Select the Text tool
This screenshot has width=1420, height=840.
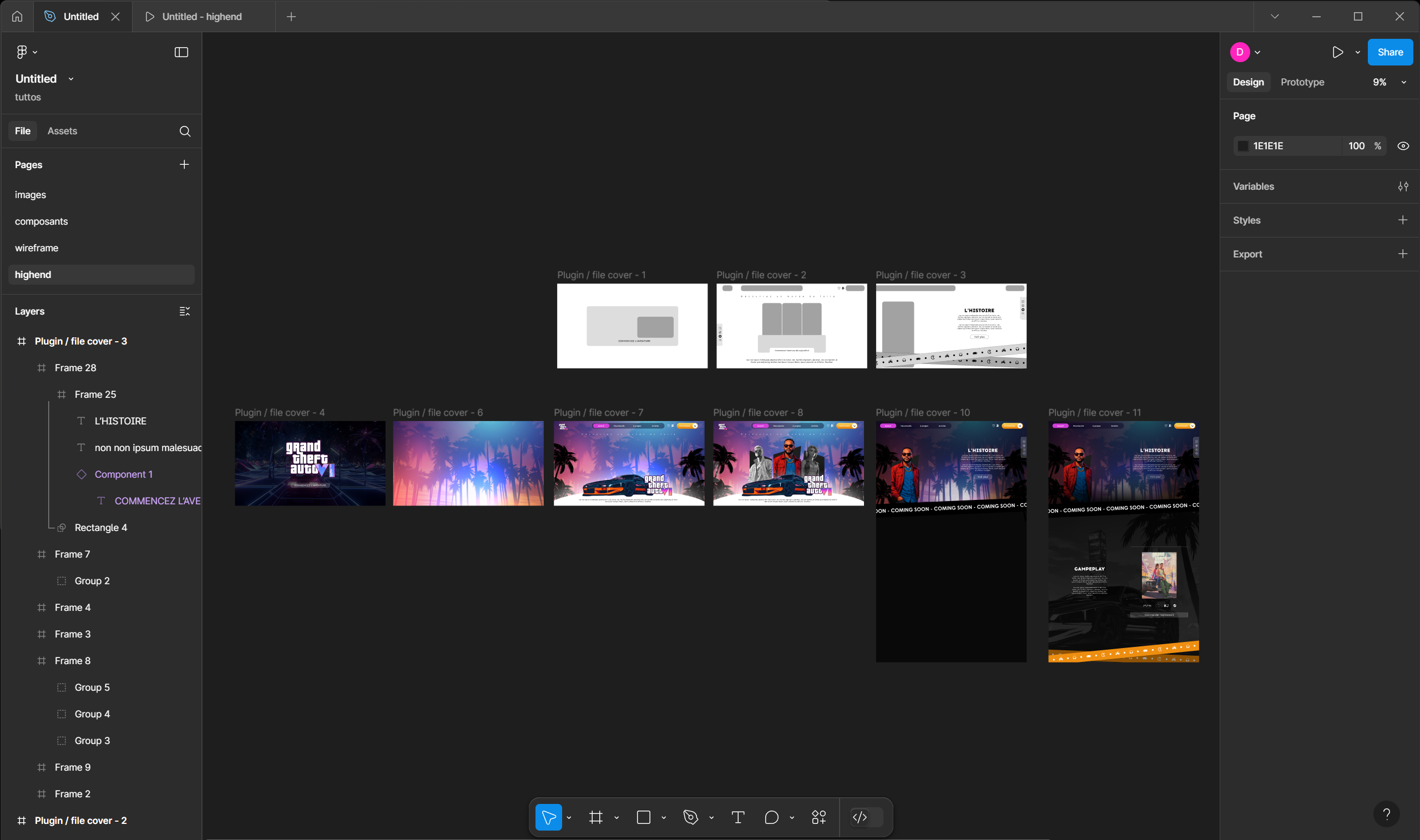[x=737, y=817]
